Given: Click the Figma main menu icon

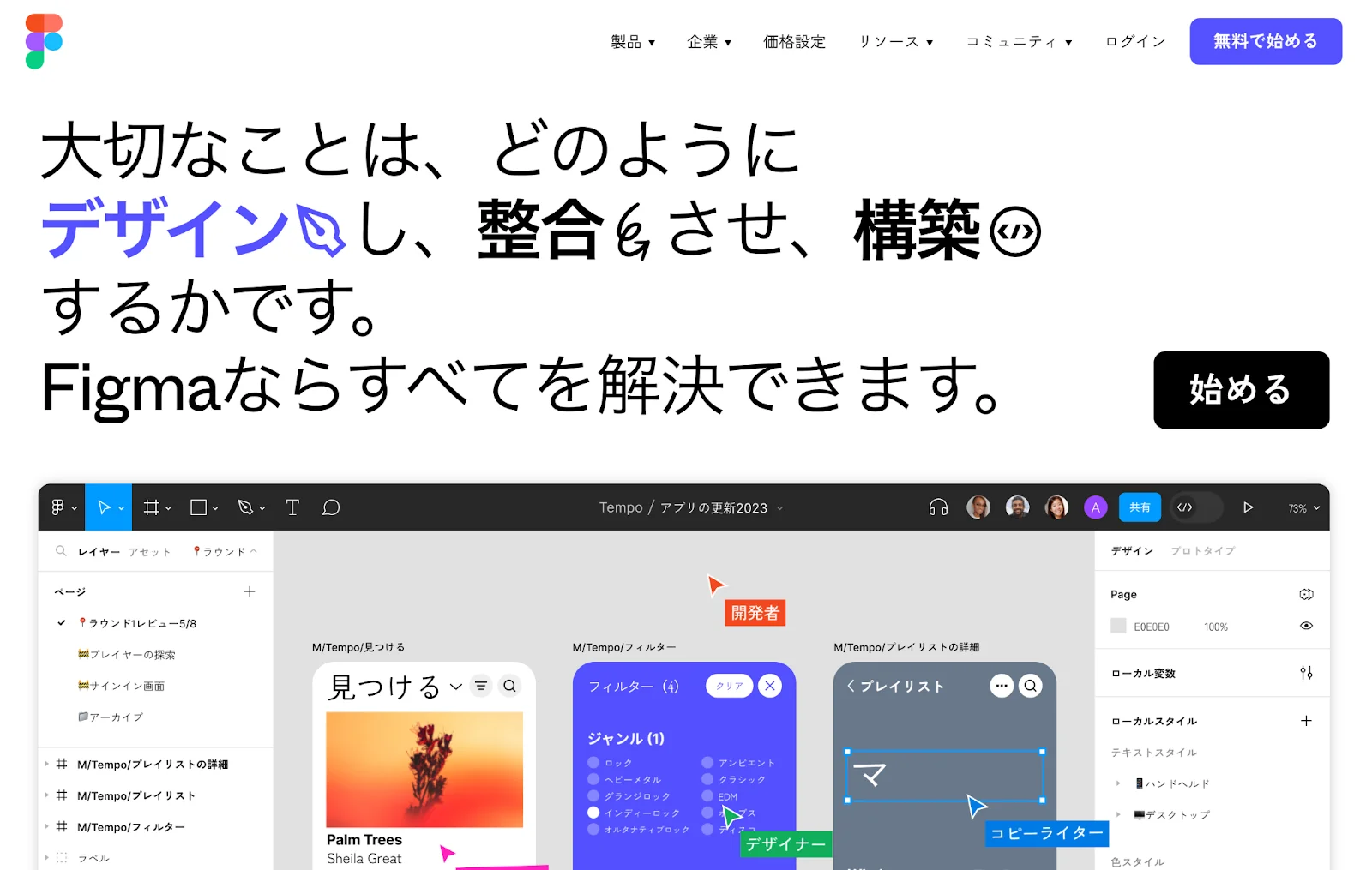Looking at the screenshot, I should pos(58,507).
